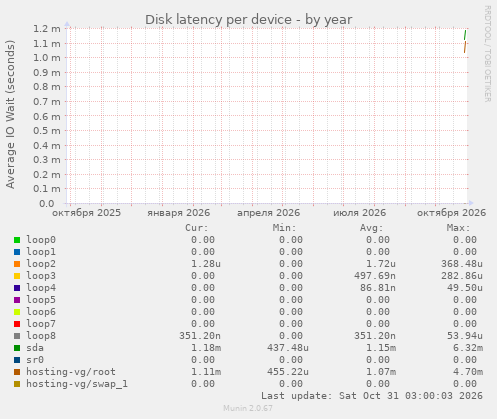Click the '1.2 m' y-axis tick label

click(47, 29)
